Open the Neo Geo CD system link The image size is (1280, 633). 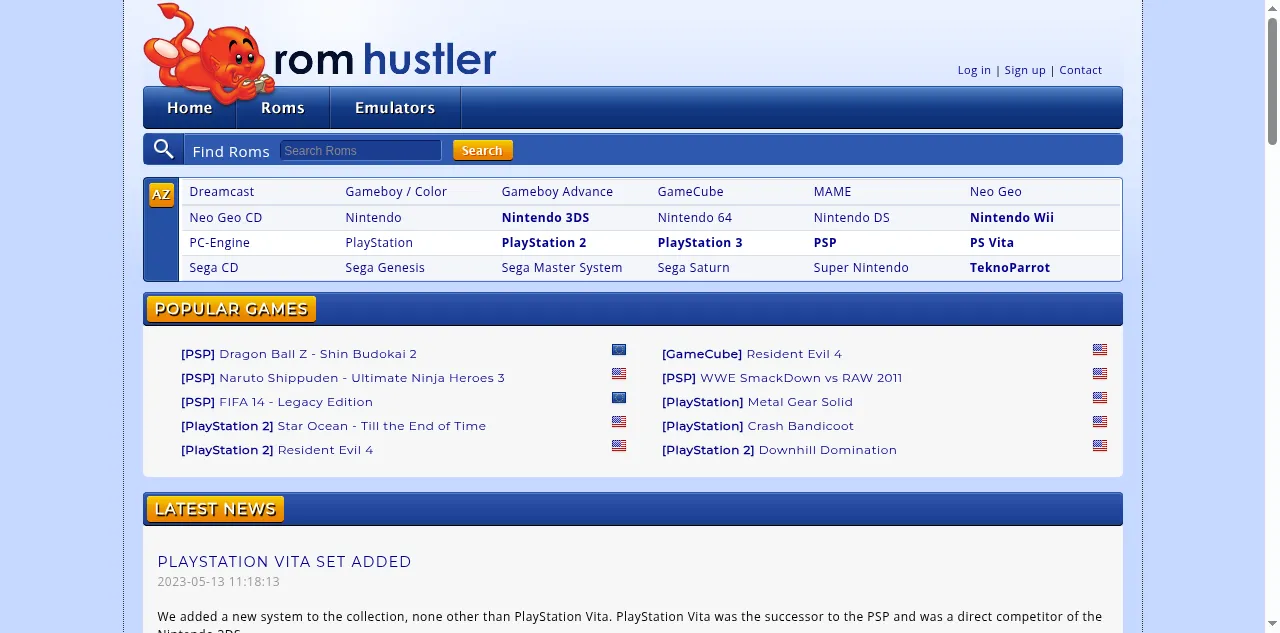pos(226,218)
